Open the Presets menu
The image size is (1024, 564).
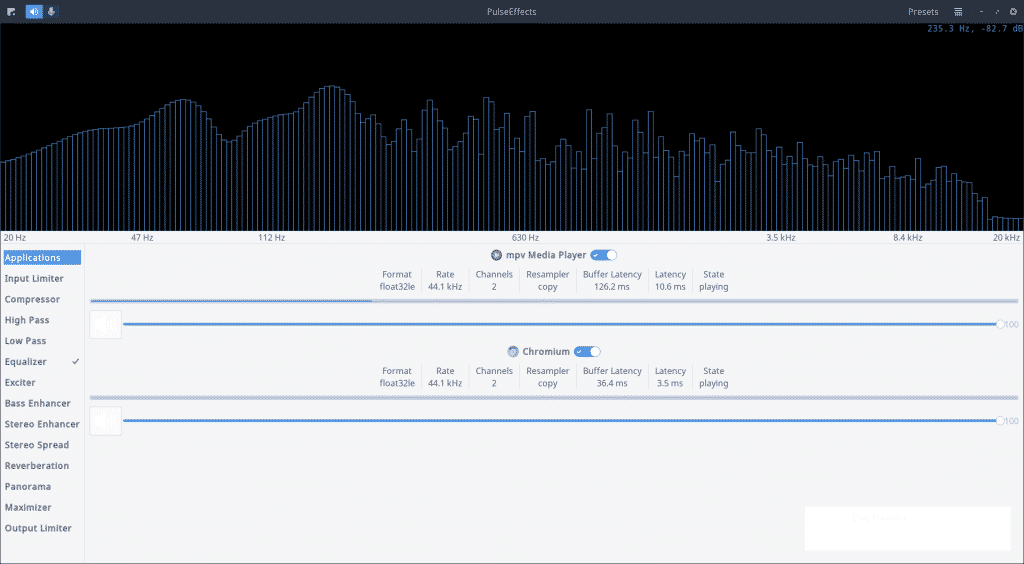click(x=923, y=12)
